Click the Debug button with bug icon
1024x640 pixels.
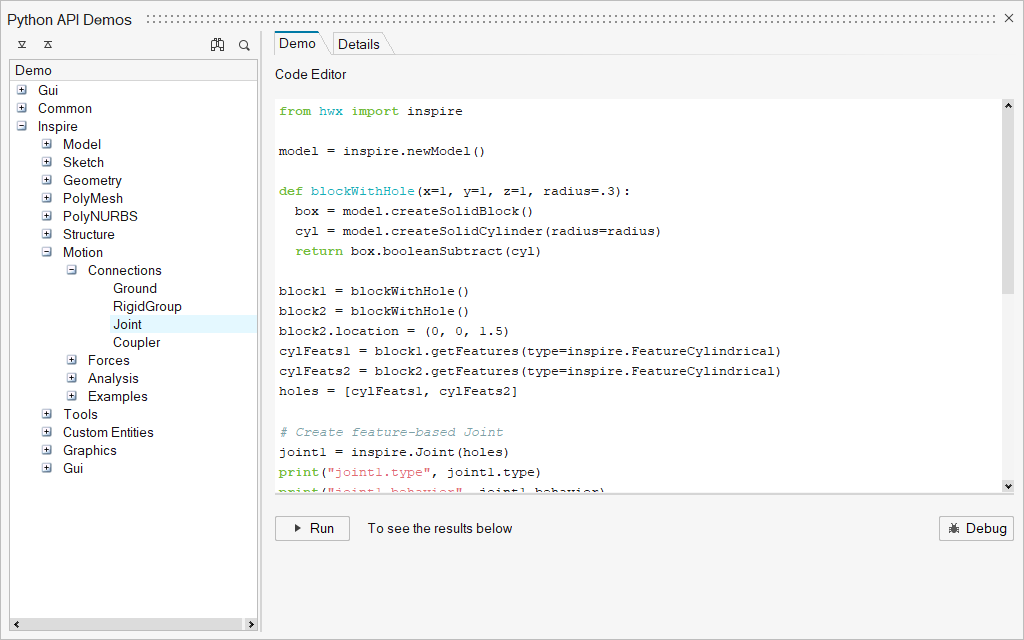(976, 528)
